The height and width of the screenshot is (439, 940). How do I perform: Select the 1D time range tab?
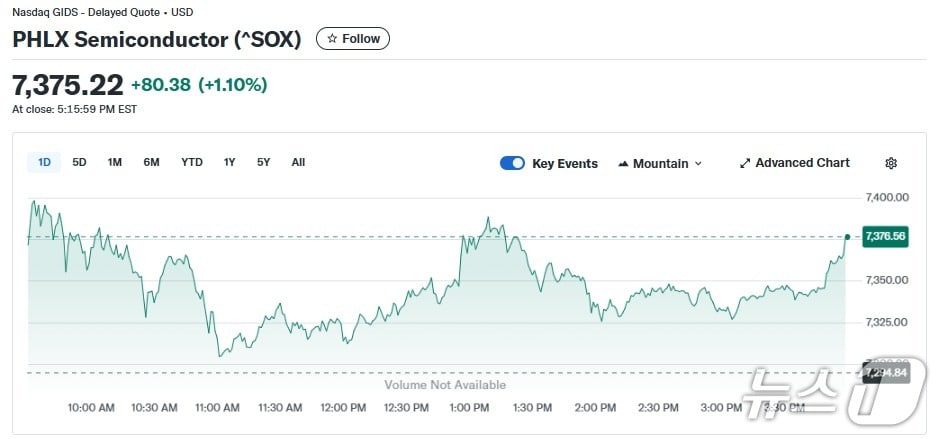[44, 162]
